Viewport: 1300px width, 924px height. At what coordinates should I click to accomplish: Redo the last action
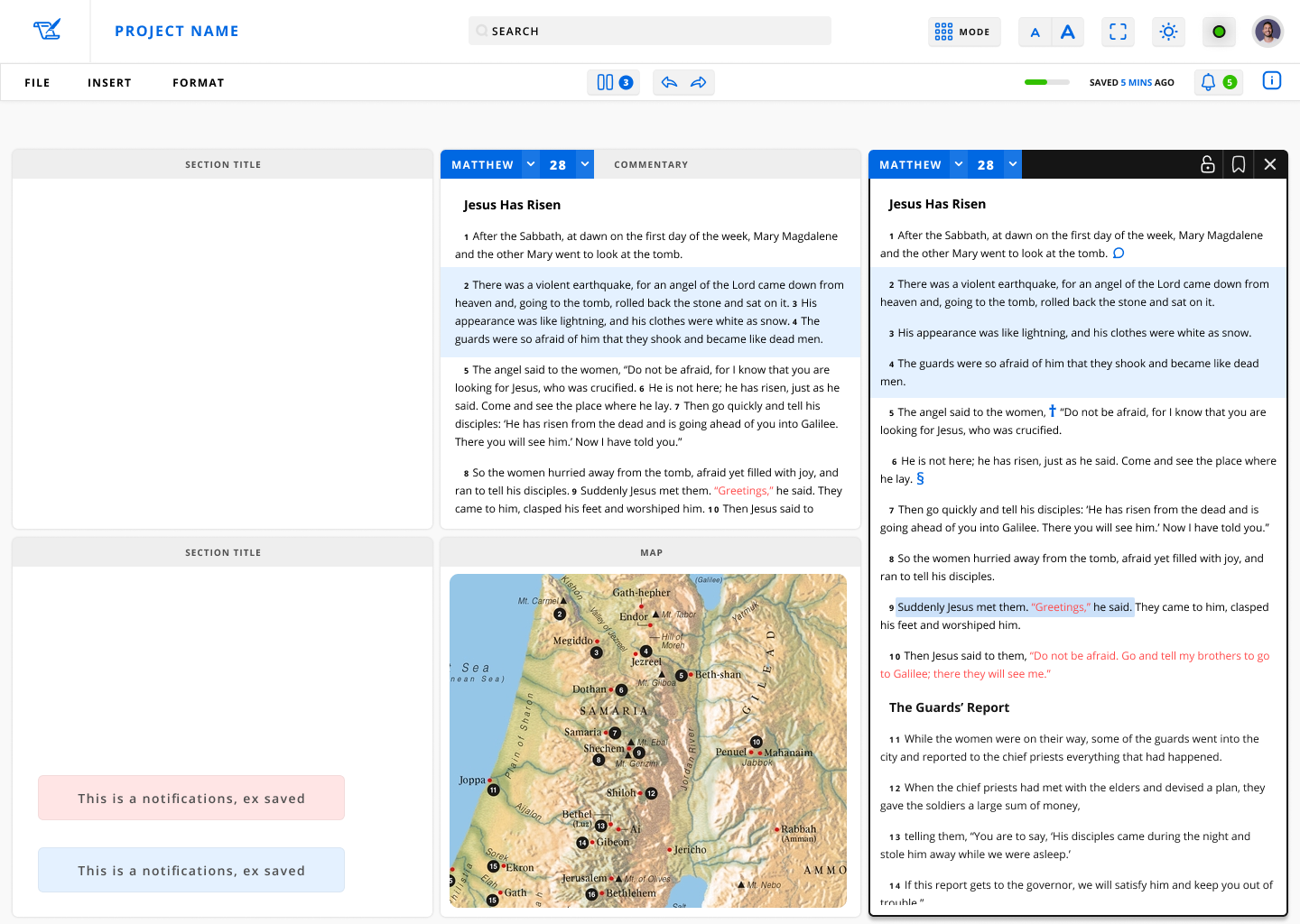[x=699, y=82]
